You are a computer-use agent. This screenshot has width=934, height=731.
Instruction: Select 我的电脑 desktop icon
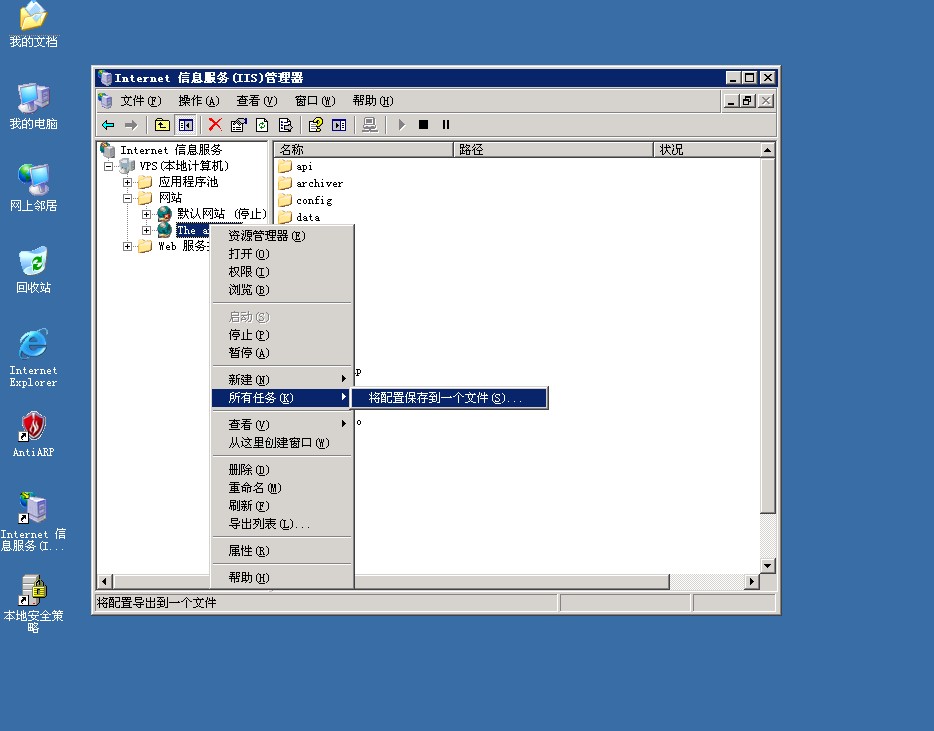click(33, 107)
